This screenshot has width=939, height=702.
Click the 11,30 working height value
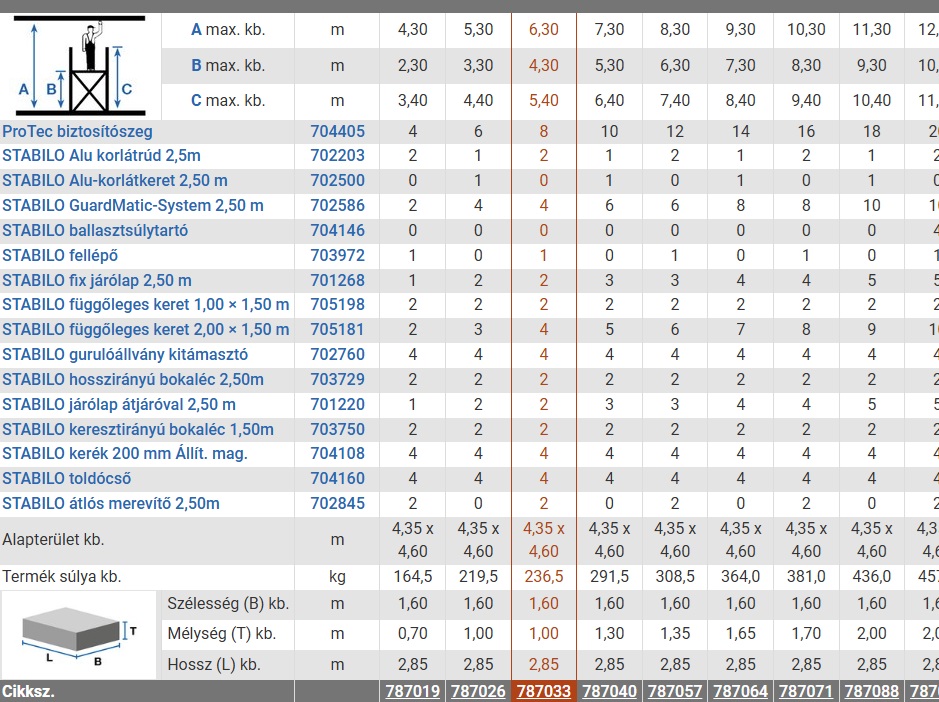871,29
